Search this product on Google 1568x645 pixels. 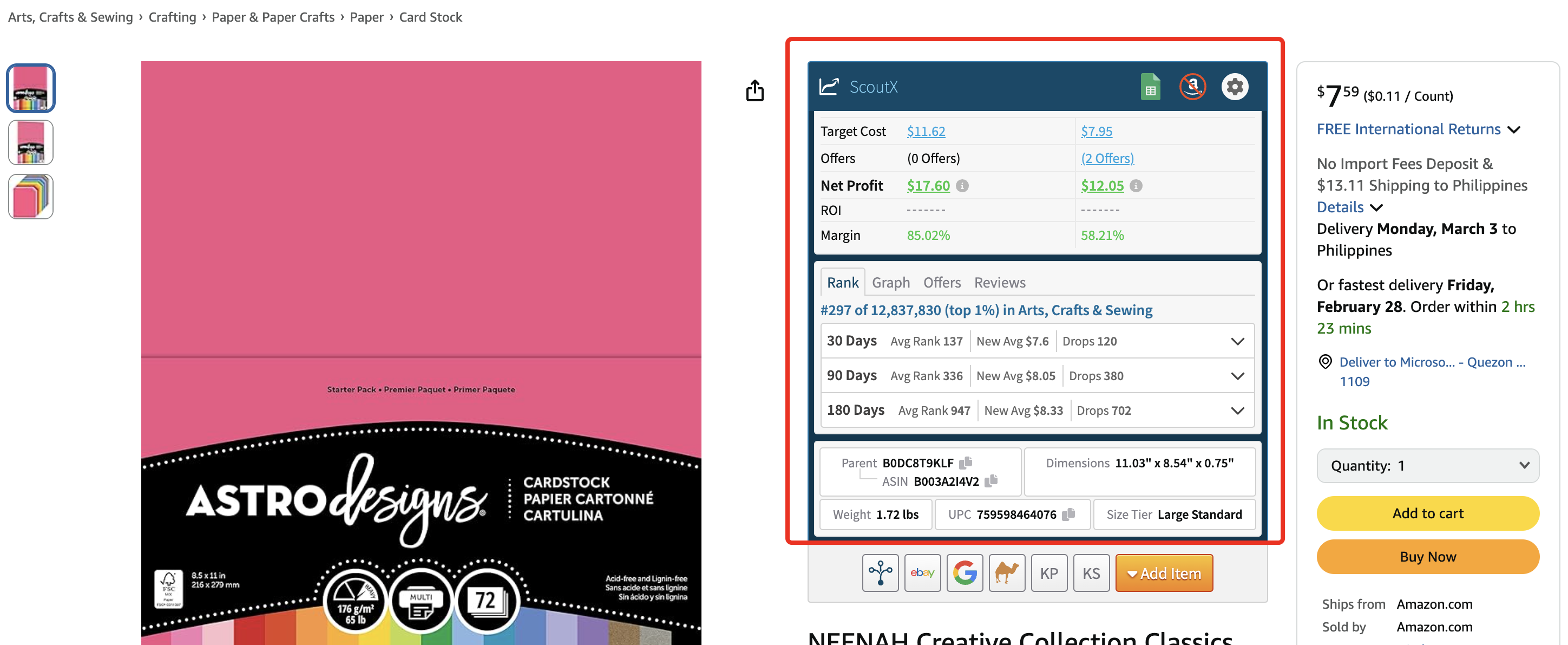[x=965, y=573]
